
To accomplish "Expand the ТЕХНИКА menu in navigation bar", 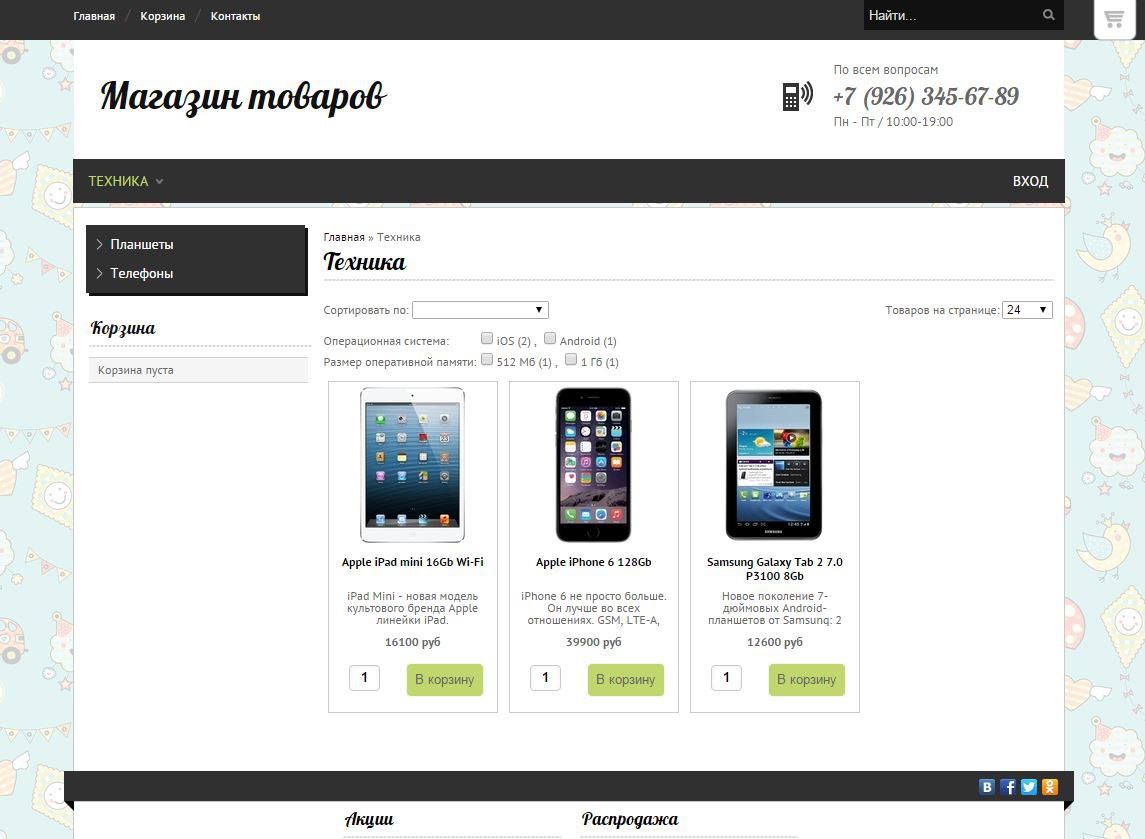I will click(x=126, y=181).
